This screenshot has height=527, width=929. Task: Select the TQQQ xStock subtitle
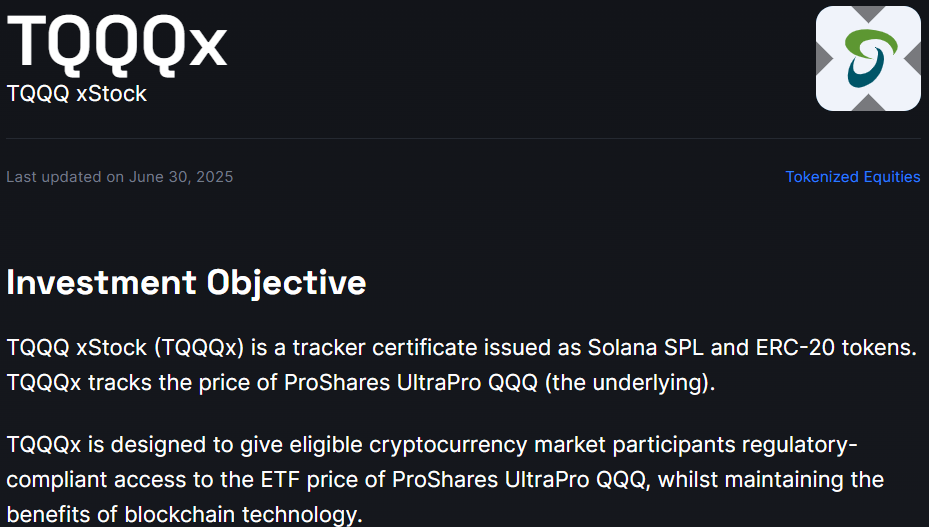(x=77, y=94)
